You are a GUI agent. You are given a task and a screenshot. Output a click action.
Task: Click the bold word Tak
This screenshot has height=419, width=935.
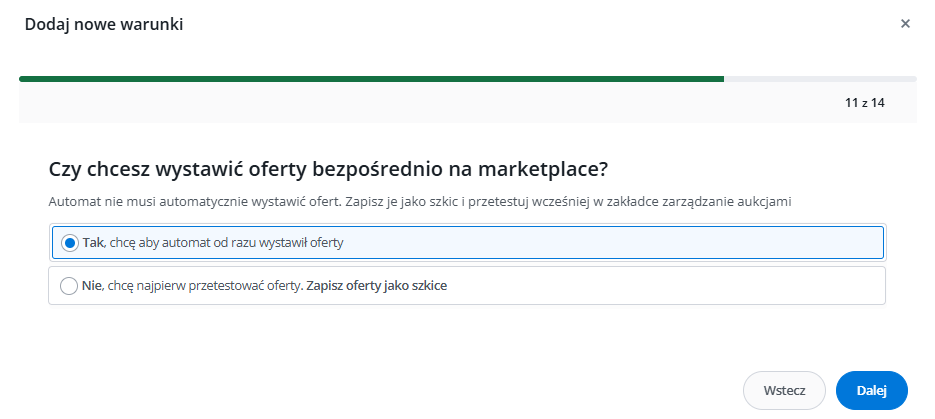93,243
